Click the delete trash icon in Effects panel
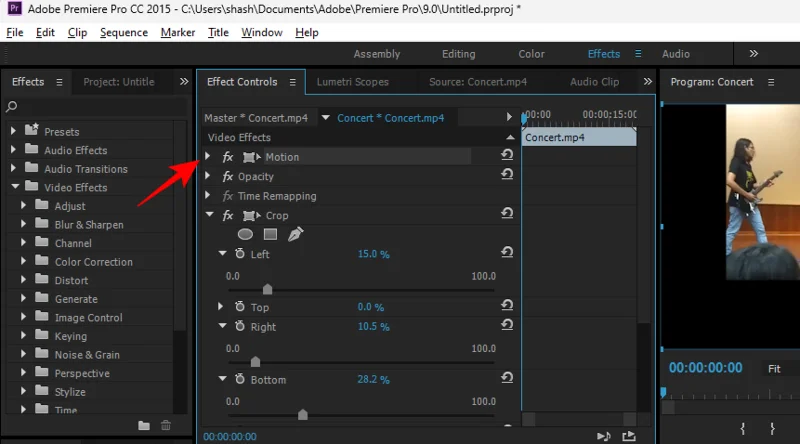The image size is (800, 444). point(166,425)
